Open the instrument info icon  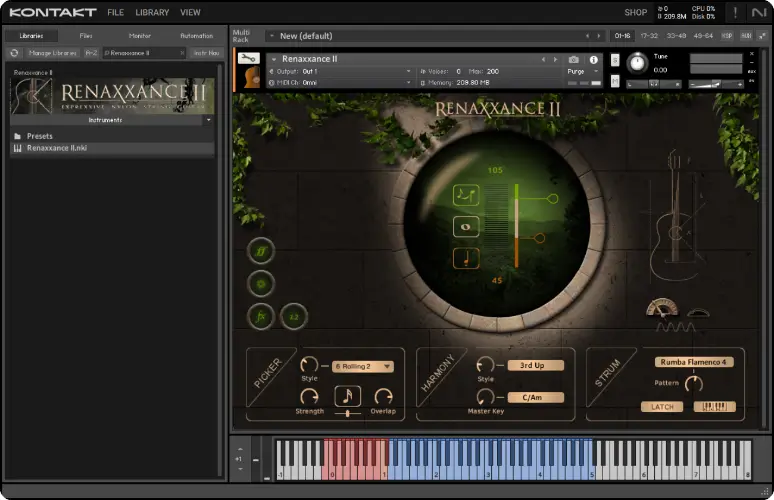[x=593, y=59]
